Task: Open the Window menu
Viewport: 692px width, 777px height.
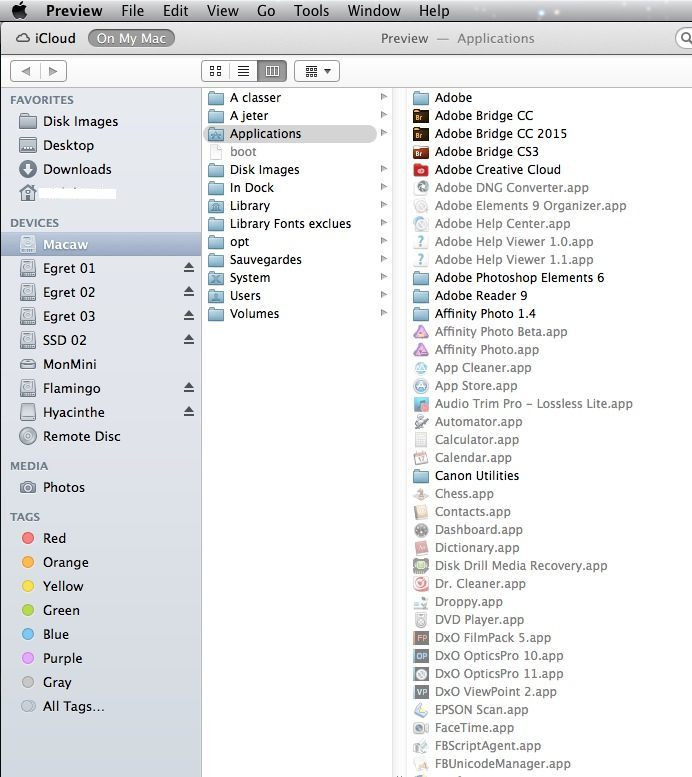Action: click(x=374, y=10)
